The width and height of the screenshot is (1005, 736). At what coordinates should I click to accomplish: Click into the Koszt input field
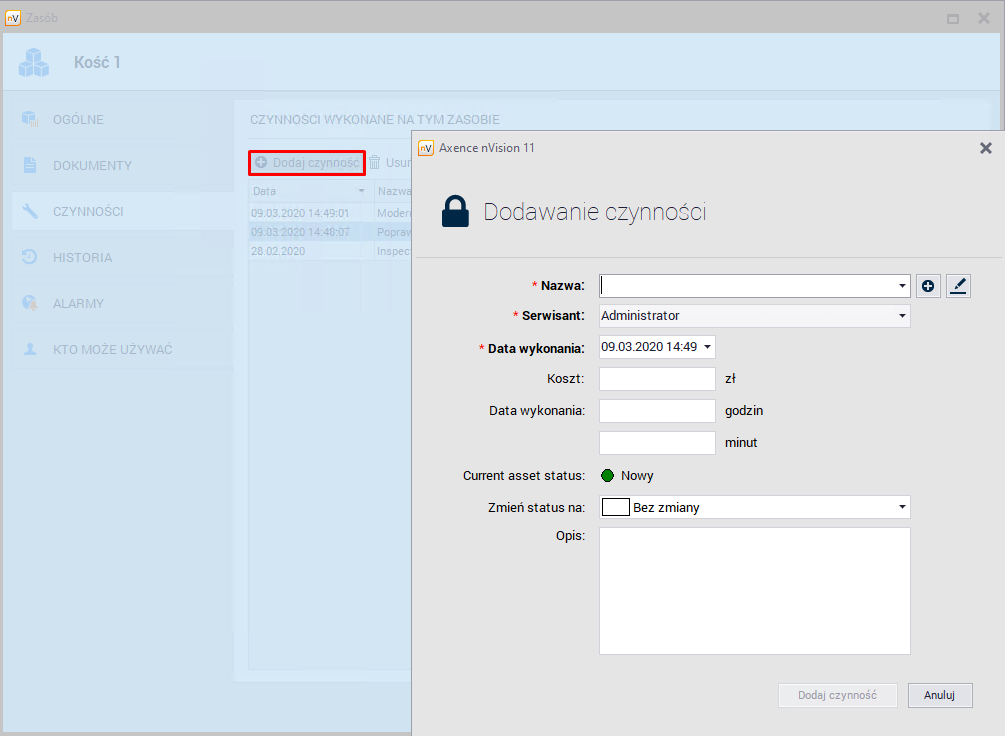(x=657, y=379)
